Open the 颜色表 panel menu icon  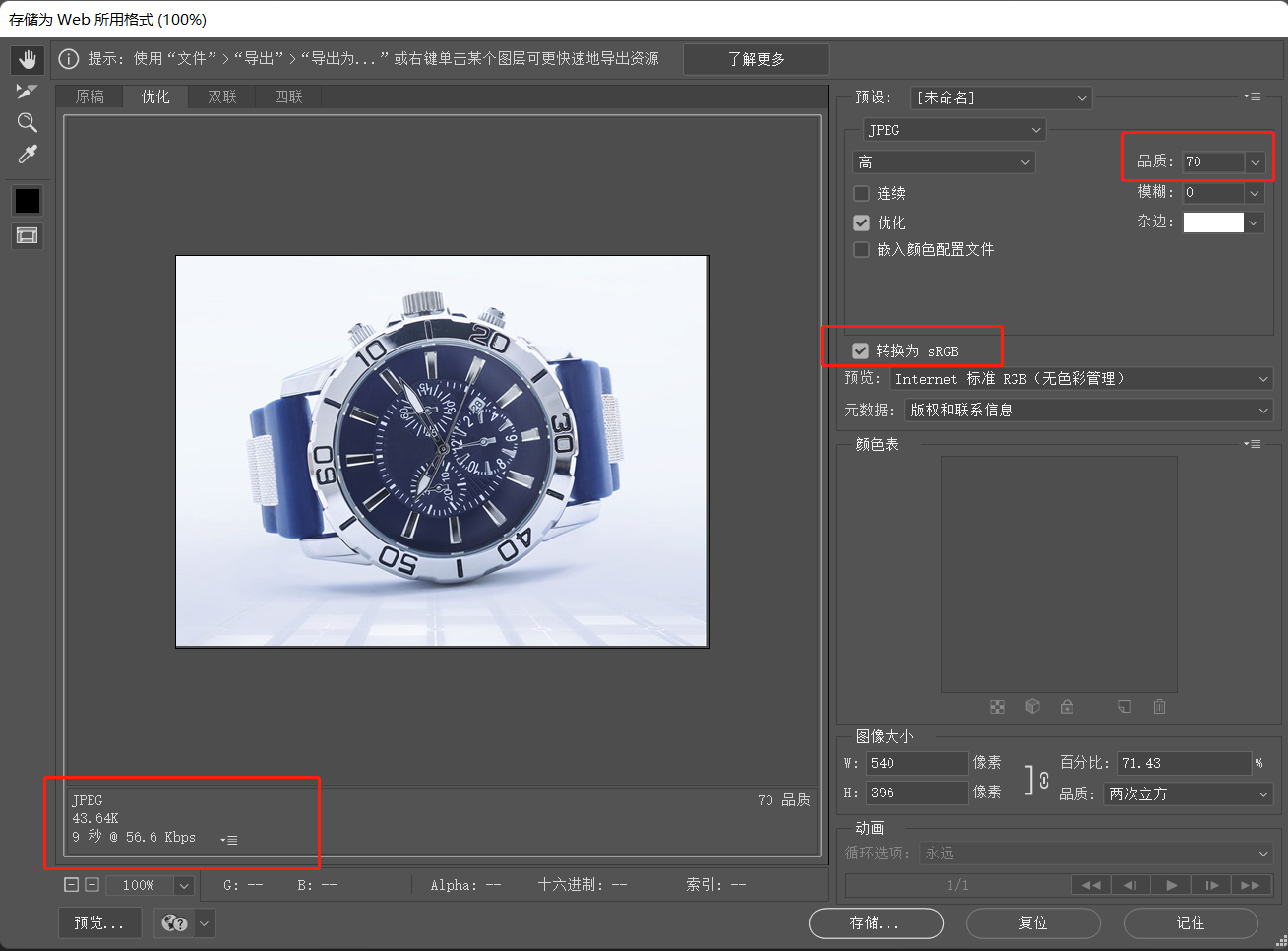click(1252, 444)
